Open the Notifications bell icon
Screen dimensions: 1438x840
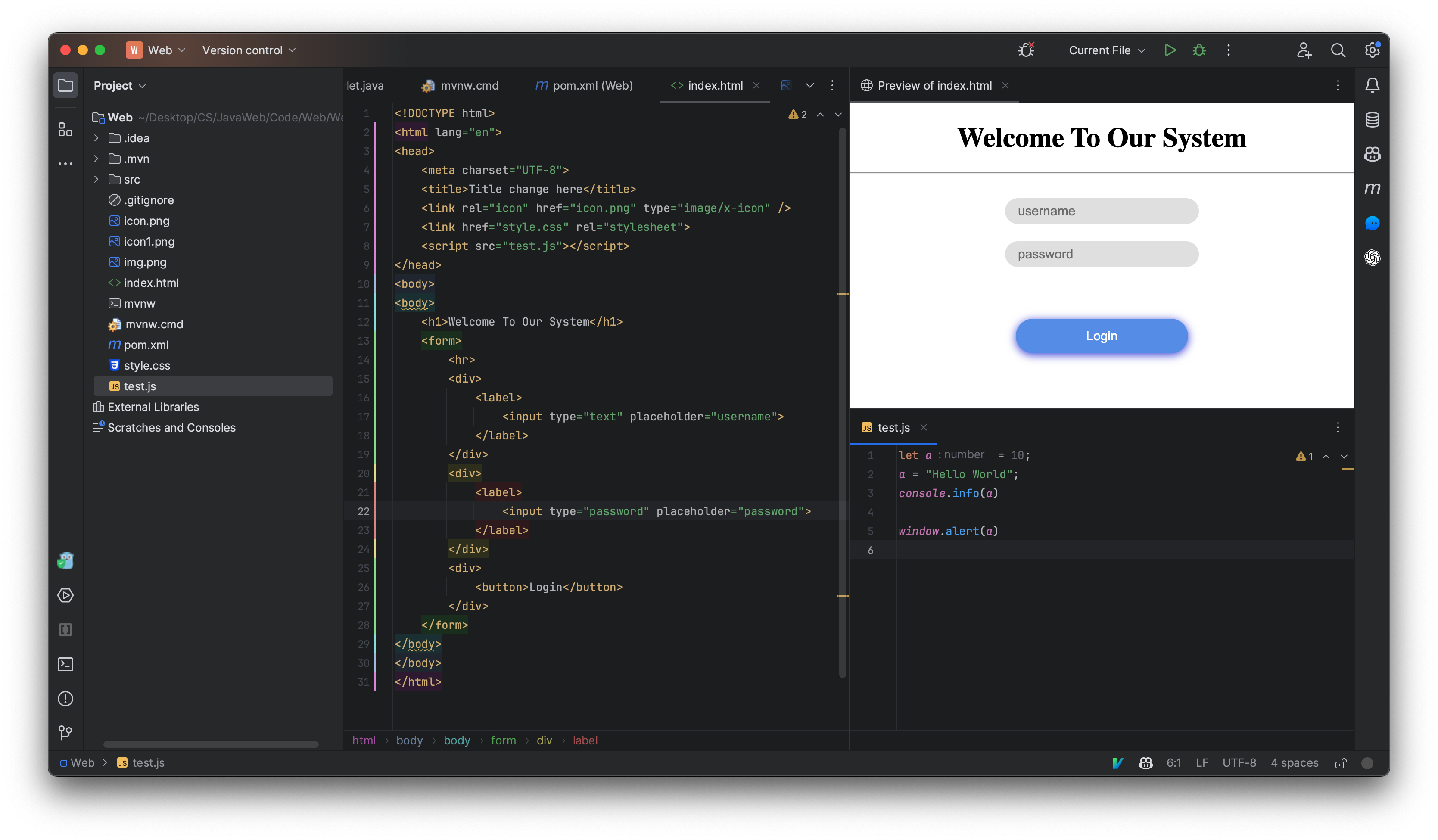click(1373, 86)
